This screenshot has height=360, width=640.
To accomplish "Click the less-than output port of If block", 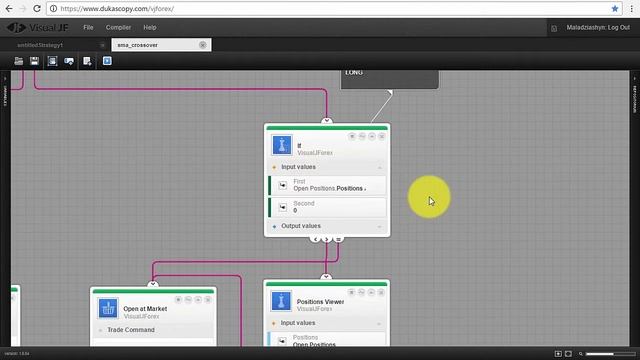I will click(315, 239).
